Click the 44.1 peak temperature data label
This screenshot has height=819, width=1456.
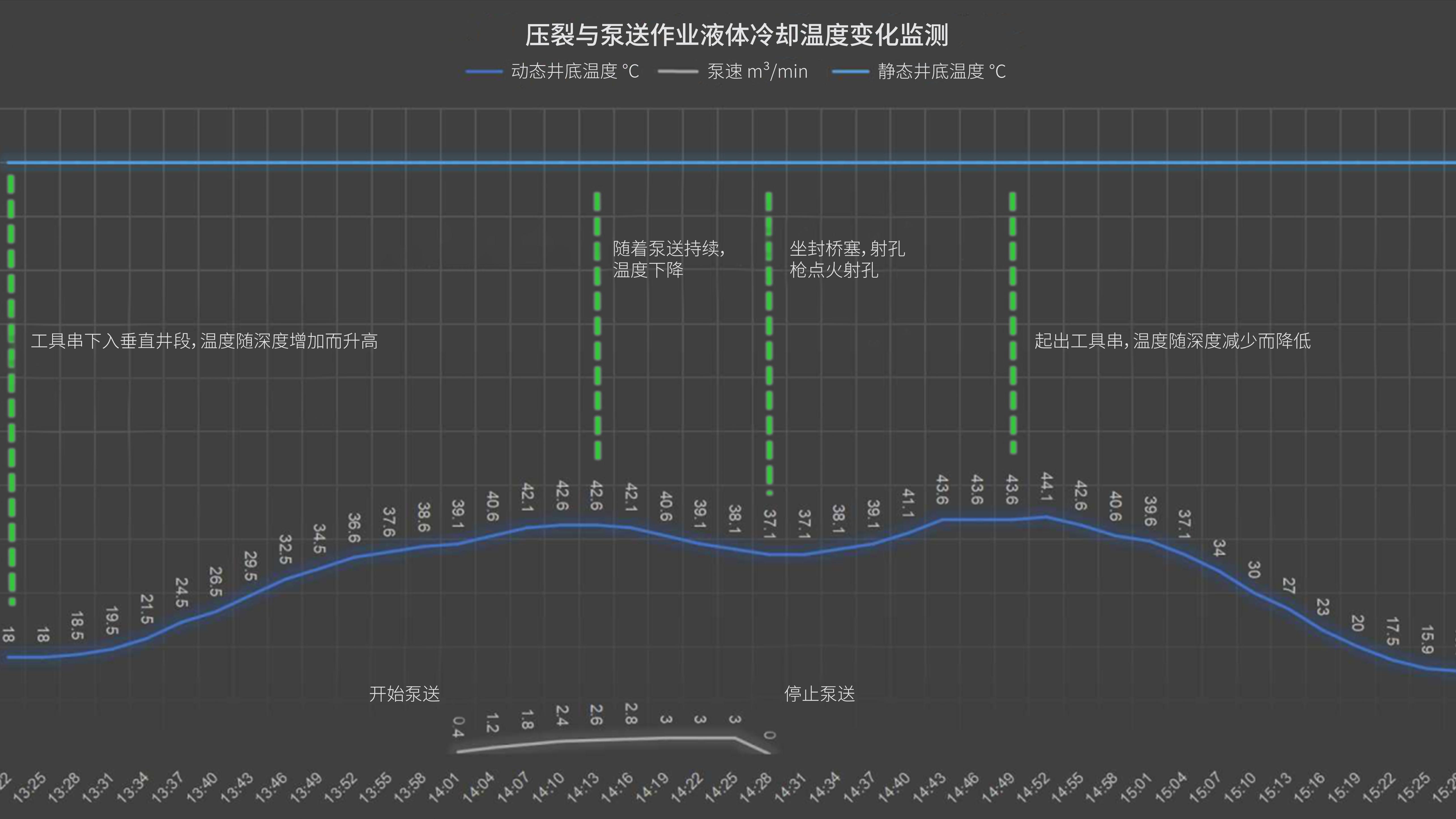point(1046,487)
